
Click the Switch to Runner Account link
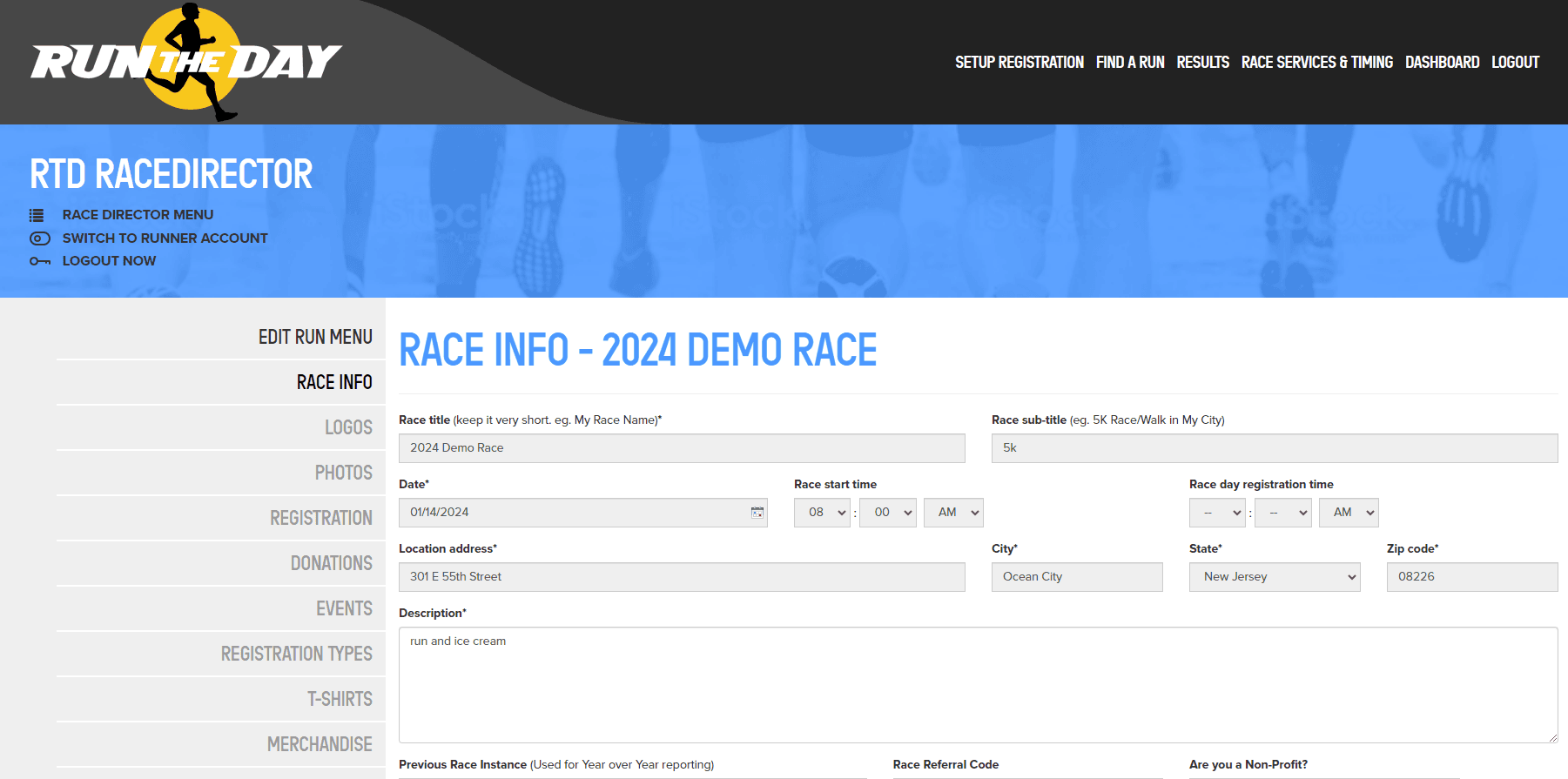click(165, 238)
